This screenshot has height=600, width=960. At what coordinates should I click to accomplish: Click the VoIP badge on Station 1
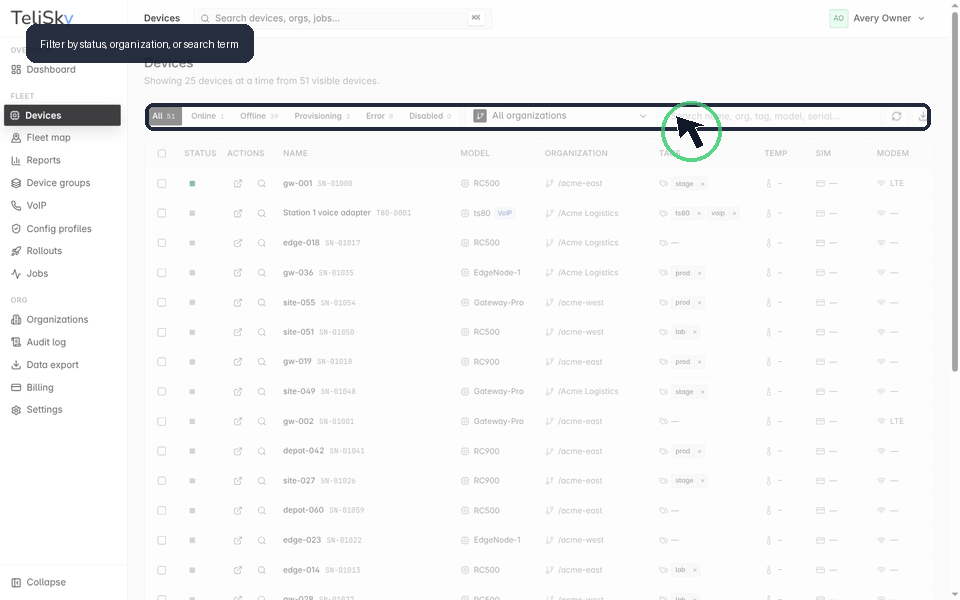(x=504, y=213)
